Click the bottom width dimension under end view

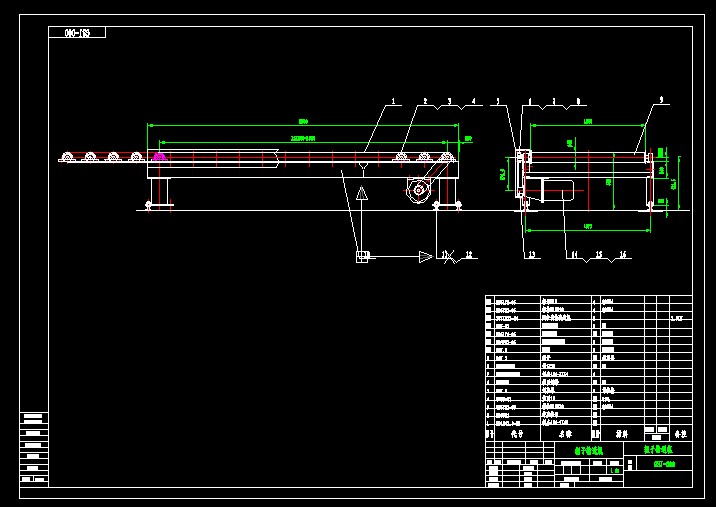[x=588, y=229]
